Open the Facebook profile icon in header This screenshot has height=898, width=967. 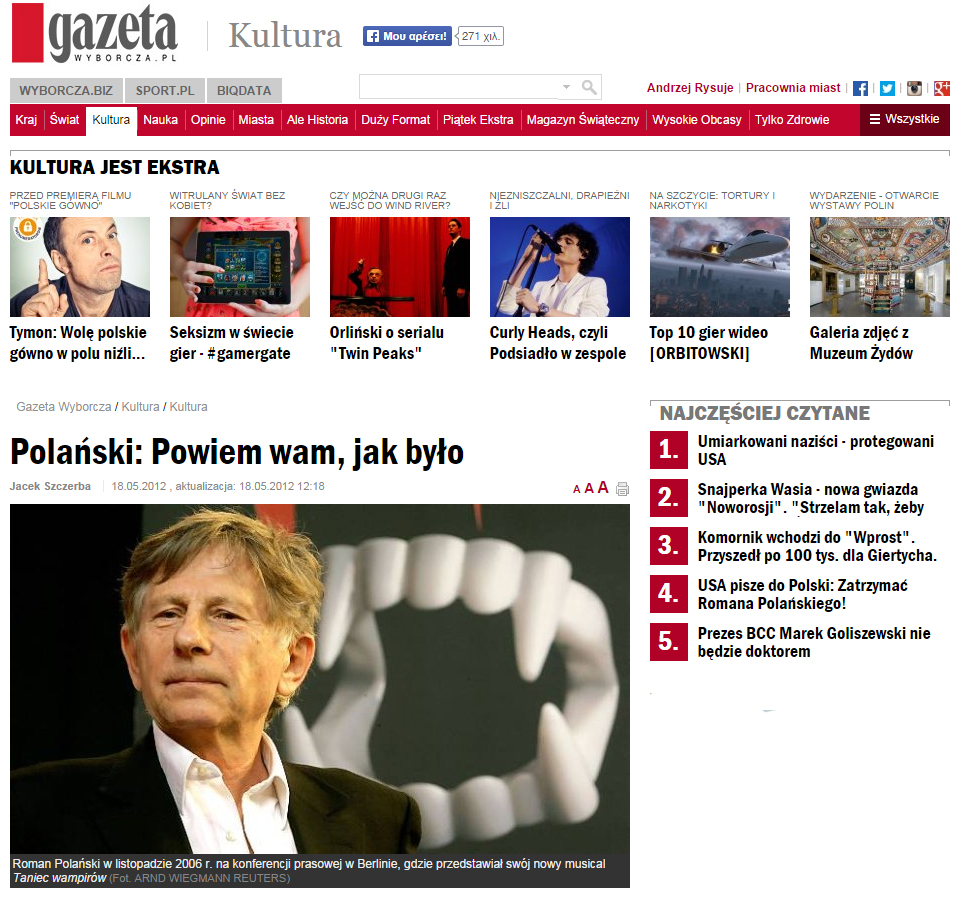click(x=860, y=88)
